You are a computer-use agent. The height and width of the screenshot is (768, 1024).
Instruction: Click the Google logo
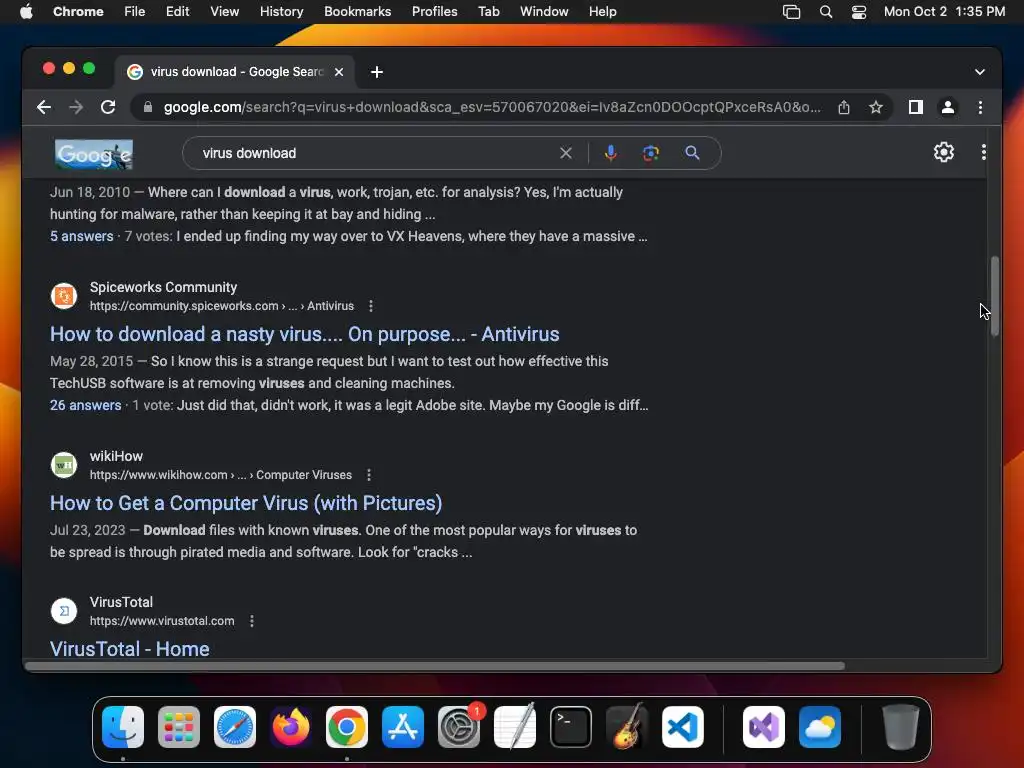pos(93,154)
